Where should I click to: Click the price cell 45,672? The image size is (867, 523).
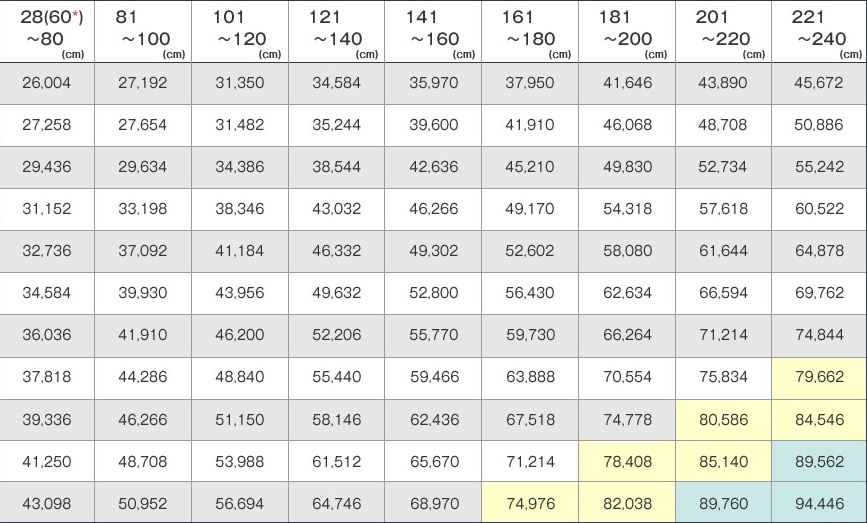pos(818,83)
